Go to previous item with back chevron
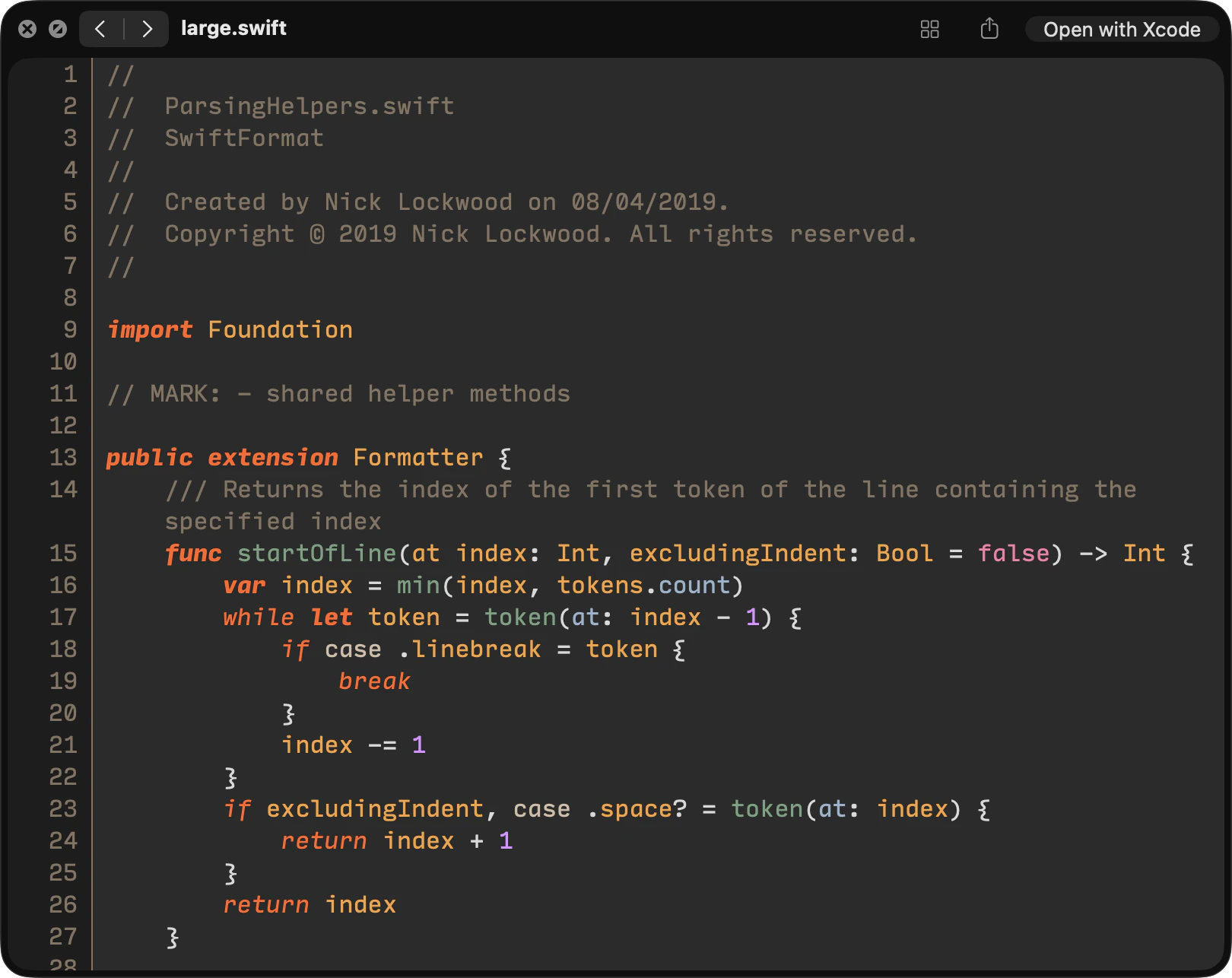Screen dimensions: 1232x978 point(100,29)
